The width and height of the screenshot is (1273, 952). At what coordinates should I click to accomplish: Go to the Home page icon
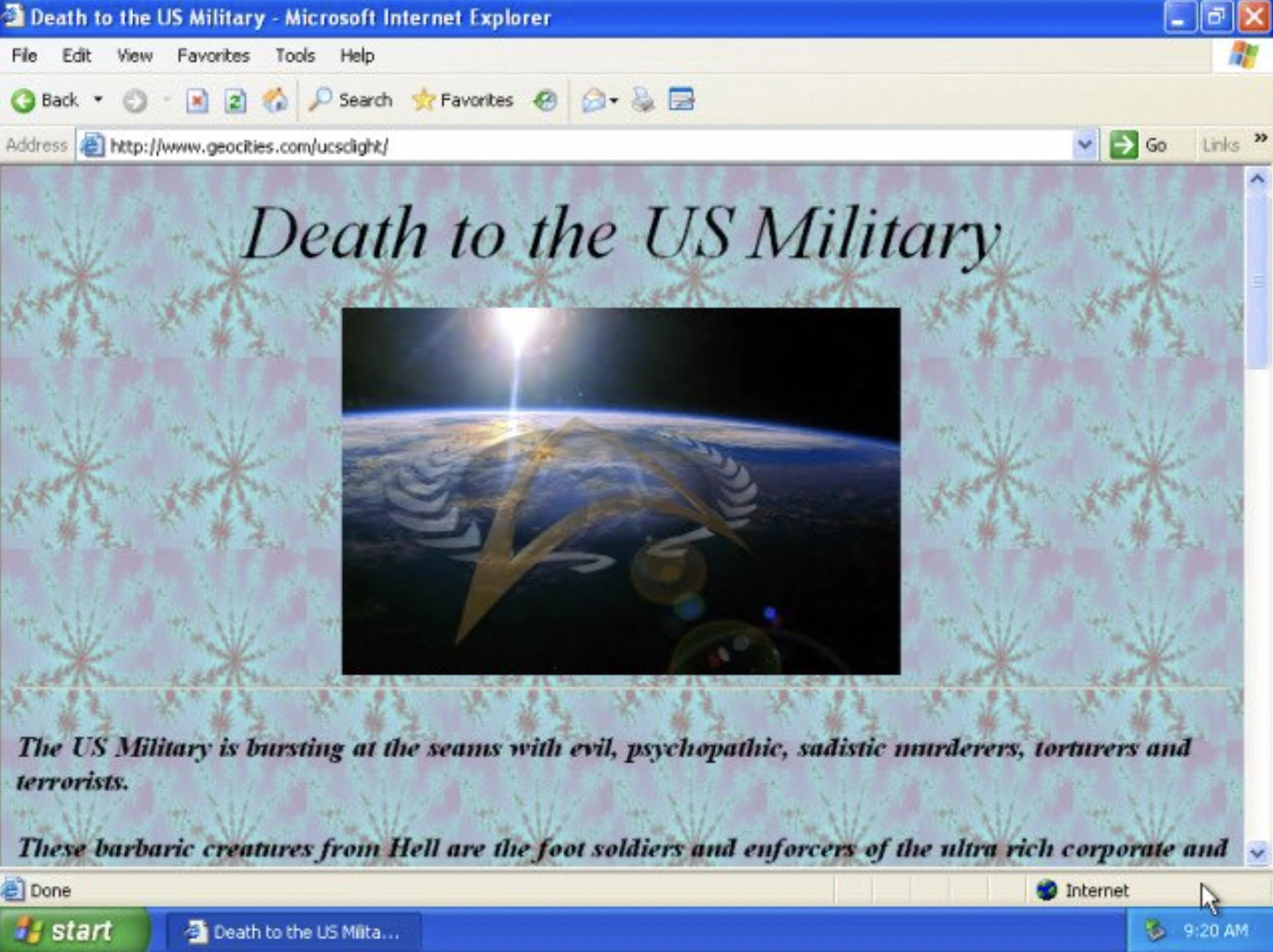click(275, 100)
